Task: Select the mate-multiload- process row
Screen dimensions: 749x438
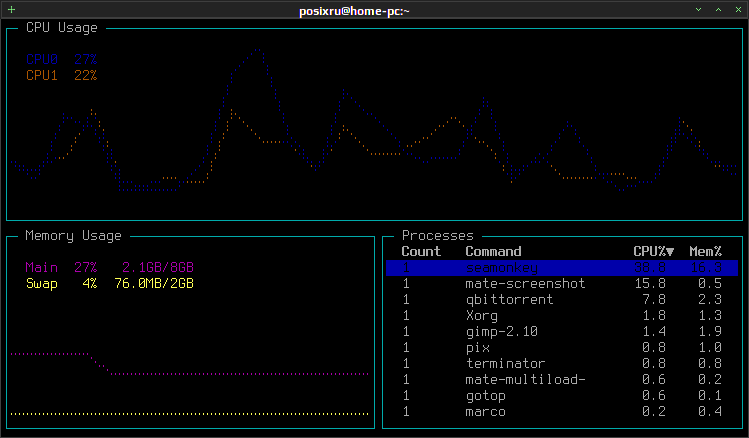Action: (562, 380)
